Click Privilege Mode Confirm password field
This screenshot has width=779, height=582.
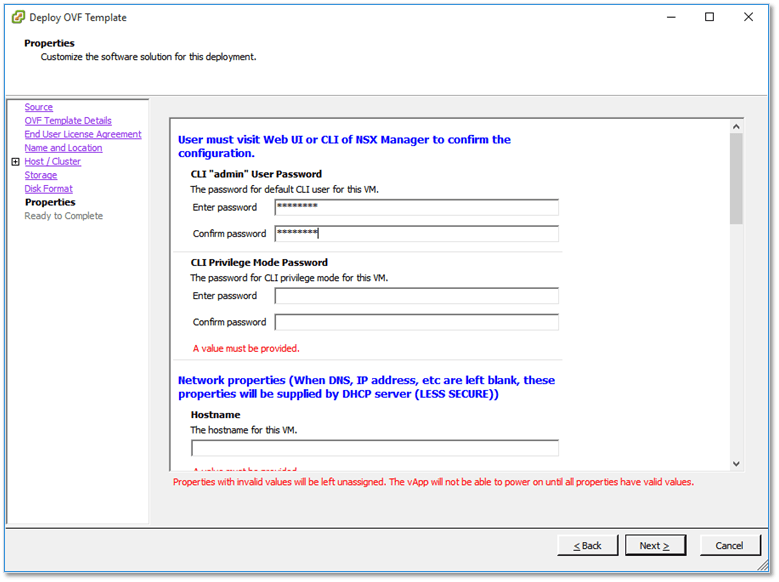pyautogui.click(x=416, y=323)
